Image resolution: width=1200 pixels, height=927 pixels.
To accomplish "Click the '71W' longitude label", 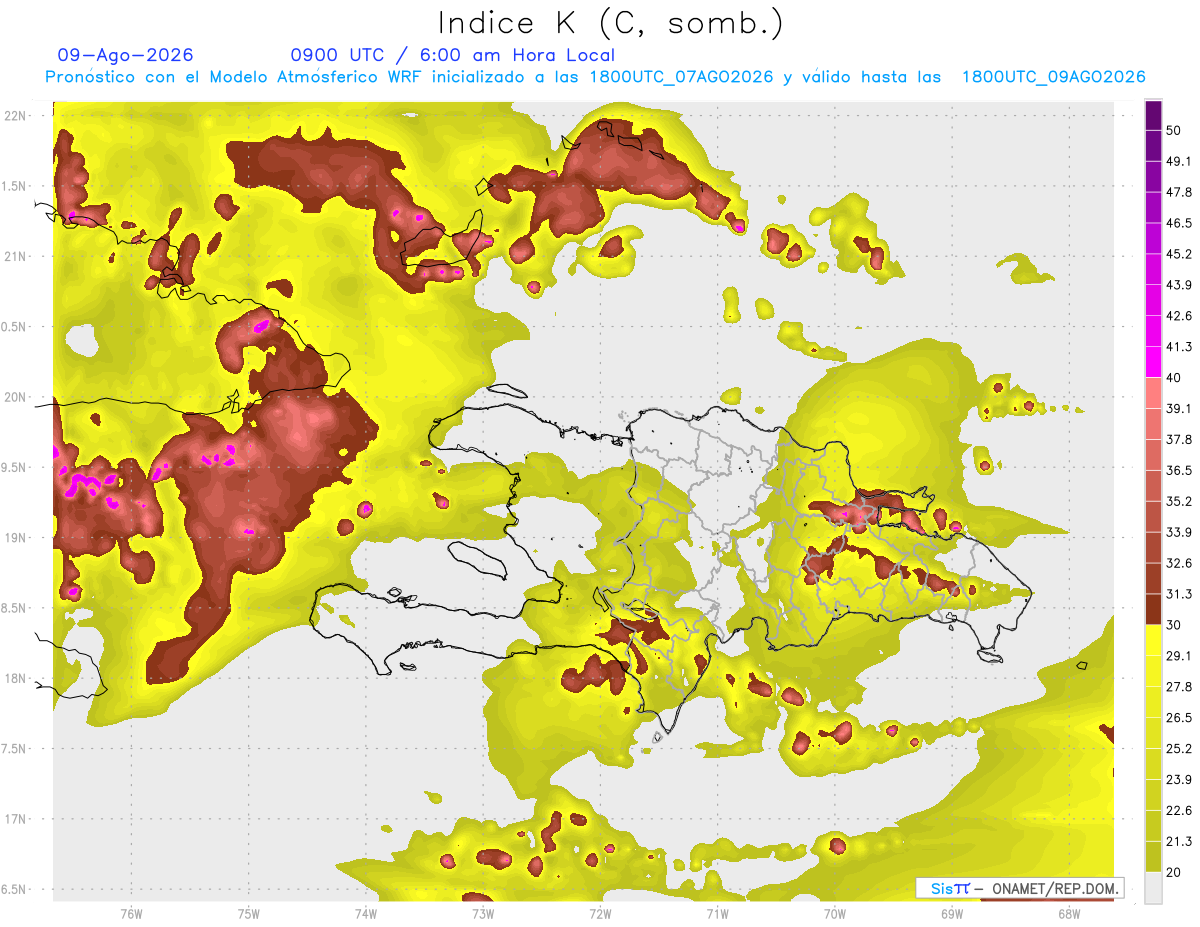I will click(717, 914).
